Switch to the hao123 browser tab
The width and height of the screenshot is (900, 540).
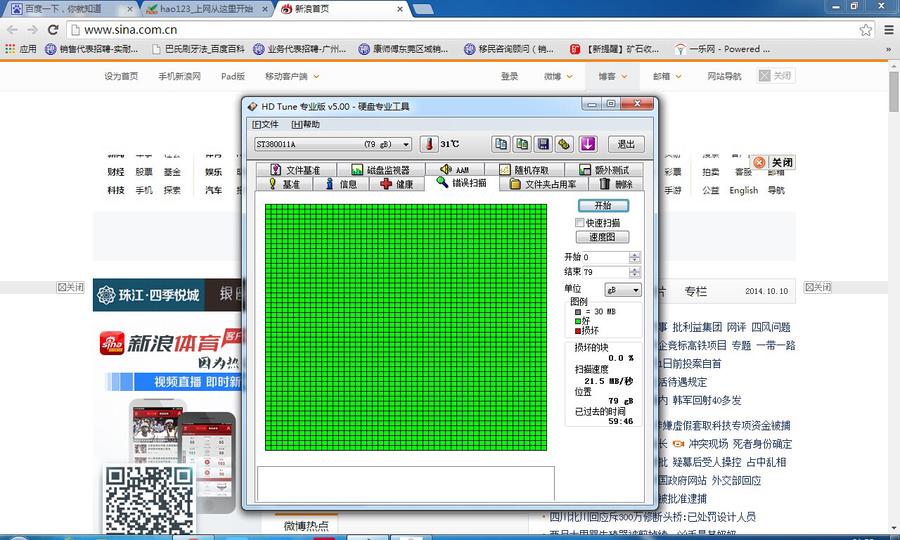(x=207, y=9)
